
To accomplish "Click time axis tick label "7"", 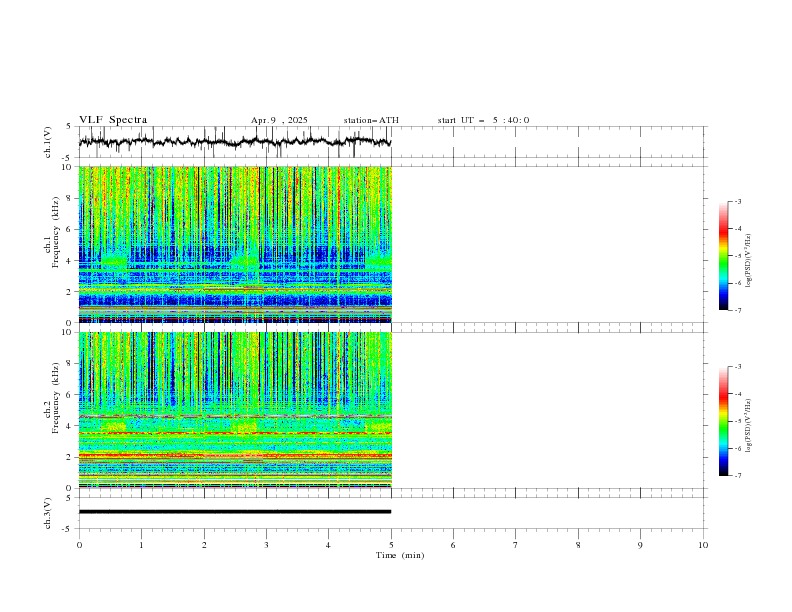I will click(x=516, y=545).
